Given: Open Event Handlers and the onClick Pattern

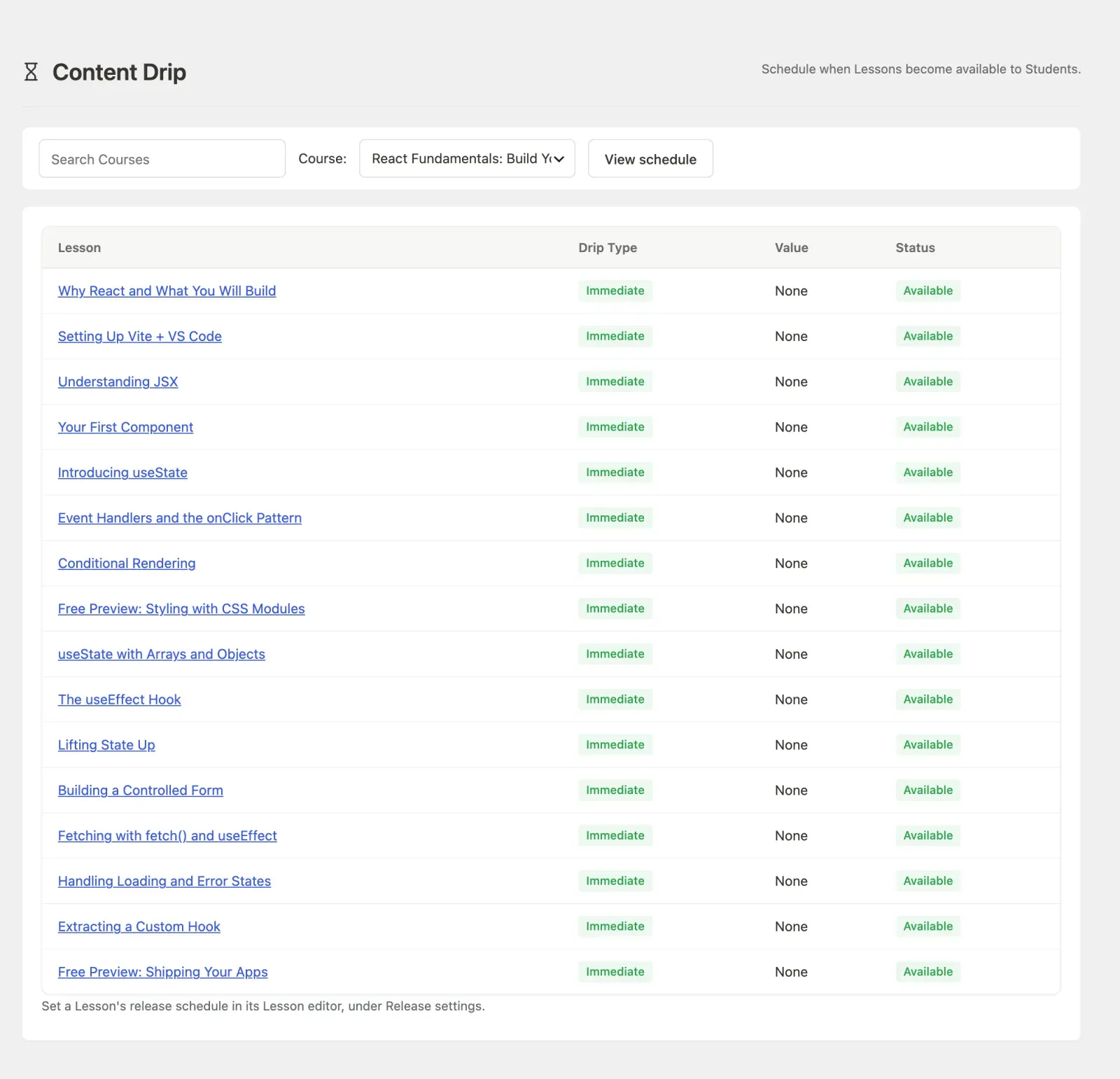Looking at the screenshot, I should click(x=180, y=518).
